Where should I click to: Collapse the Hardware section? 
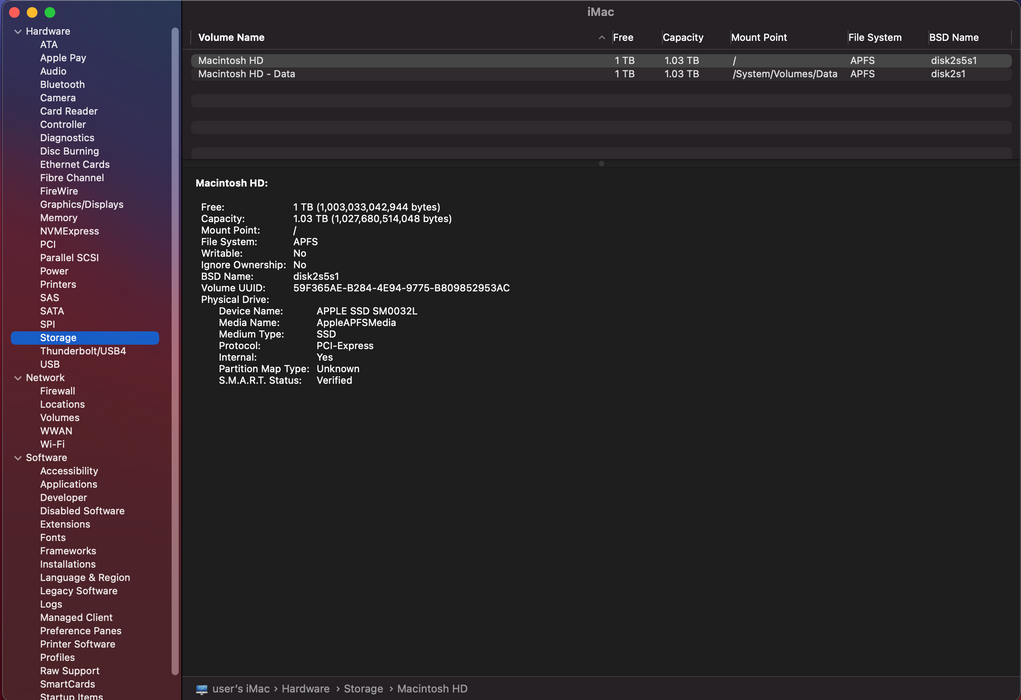(x=18, y=31)
